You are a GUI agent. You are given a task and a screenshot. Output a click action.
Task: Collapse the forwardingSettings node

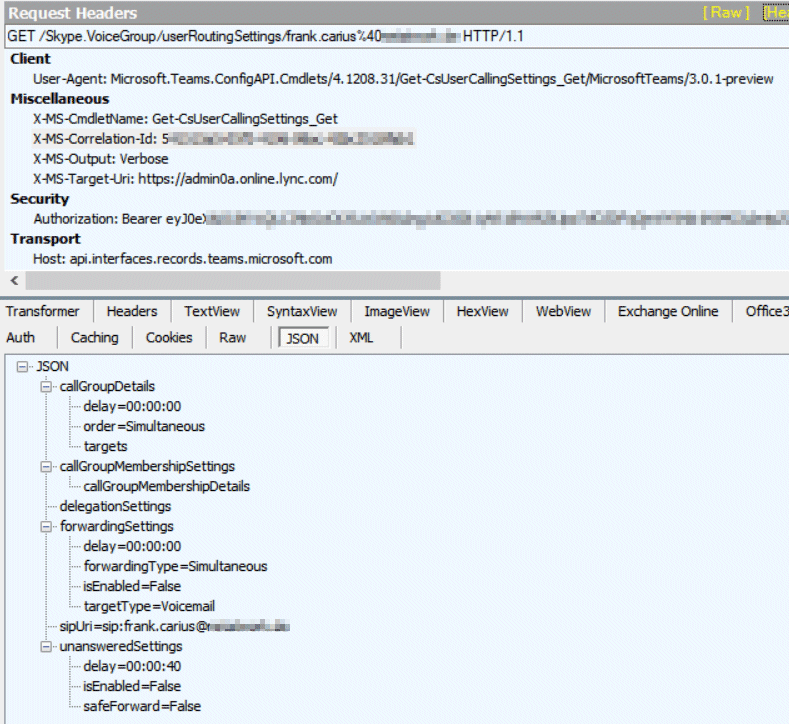45,527
